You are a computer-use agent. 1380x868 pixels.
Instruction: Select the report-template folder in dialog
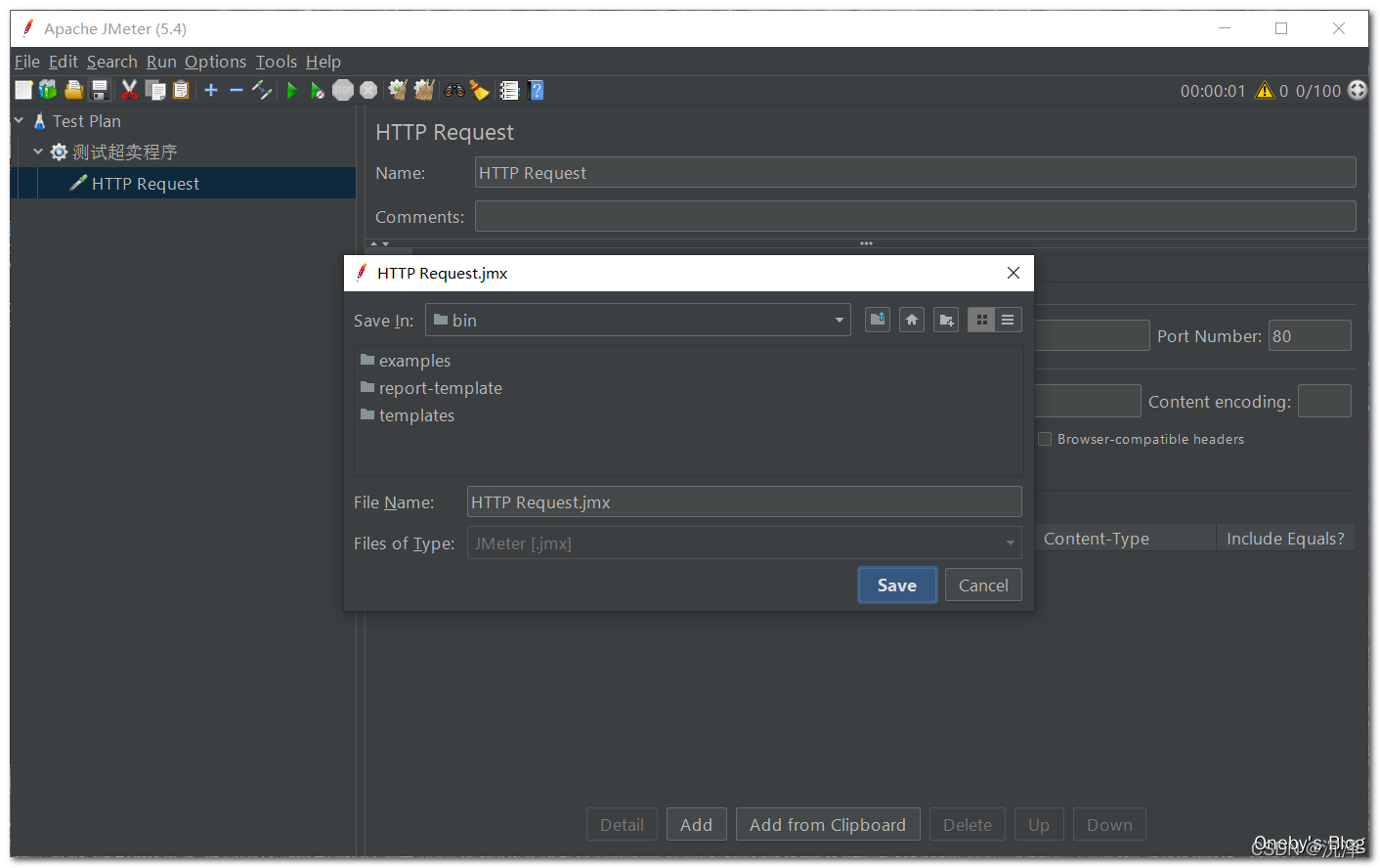431,388
